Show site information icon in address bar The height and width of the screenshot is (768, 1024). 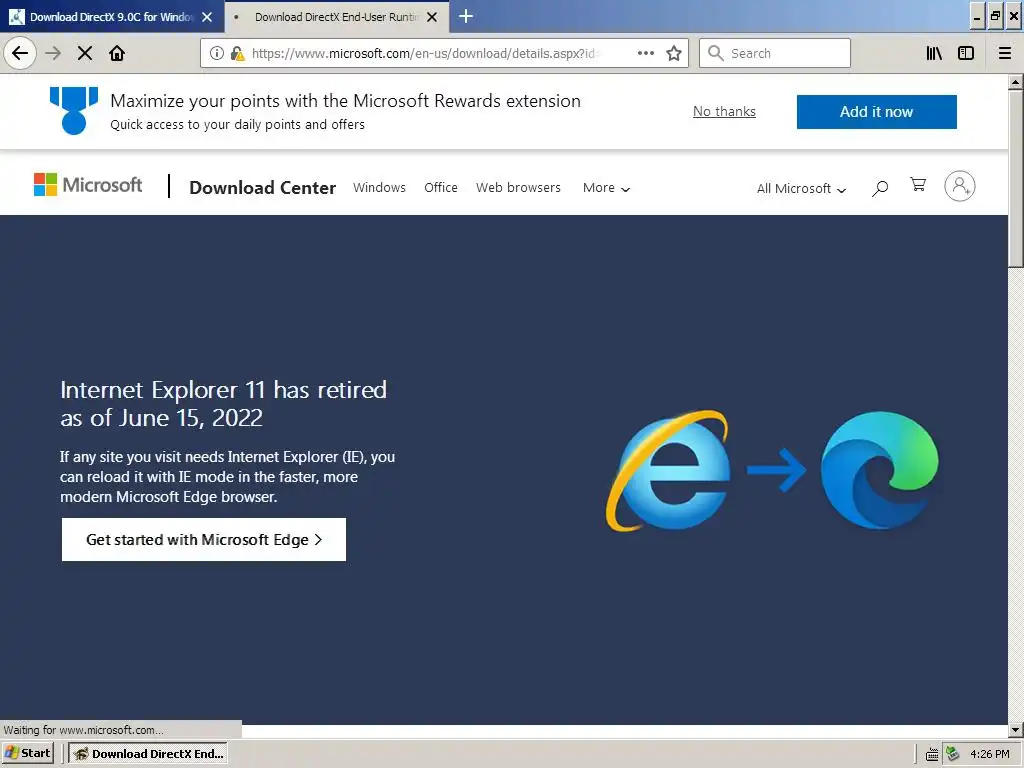tap(217, 53)
